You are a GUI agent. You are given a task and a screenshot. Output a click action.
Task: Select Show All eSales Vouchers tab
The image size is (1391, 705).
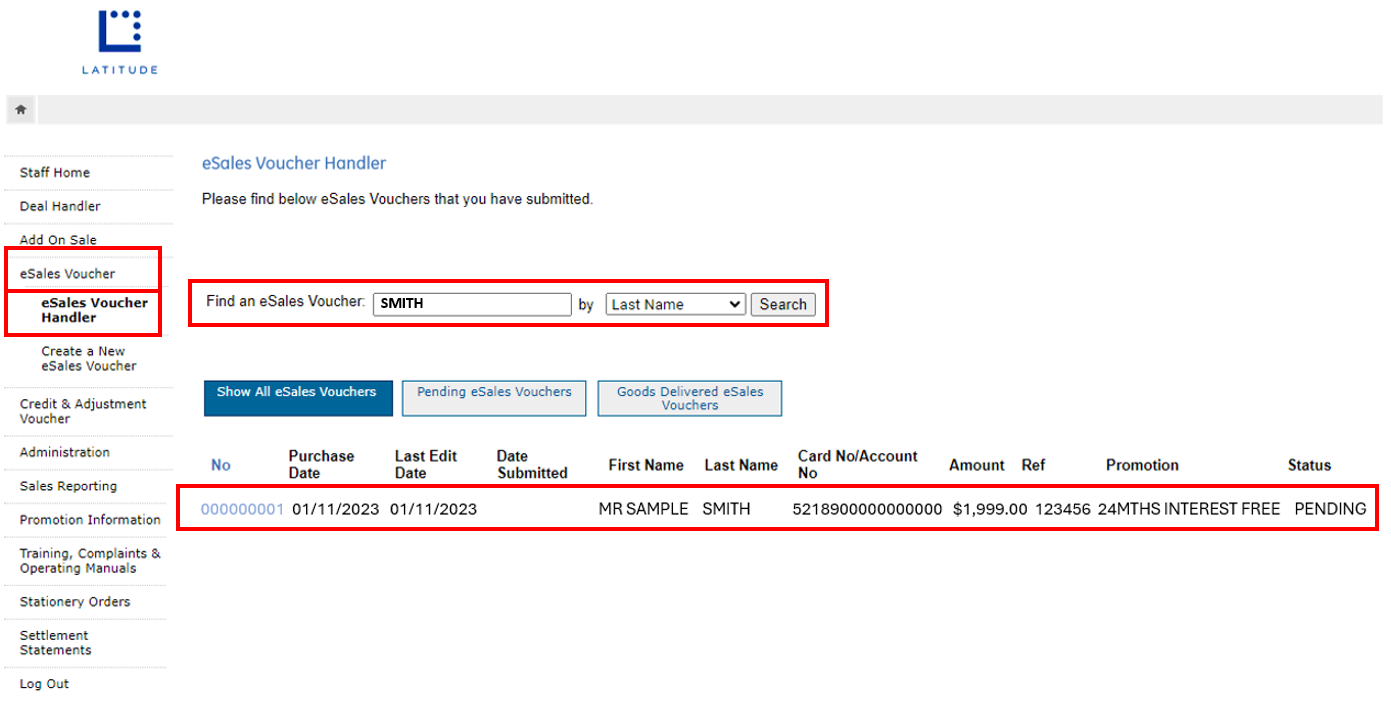click(296, 398)
